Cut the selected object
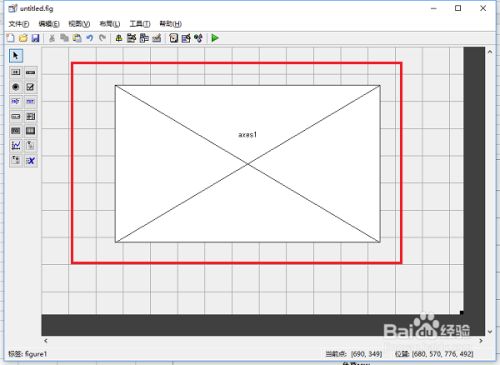This screenshot has height=365, width=500. [x=52, y=38]
